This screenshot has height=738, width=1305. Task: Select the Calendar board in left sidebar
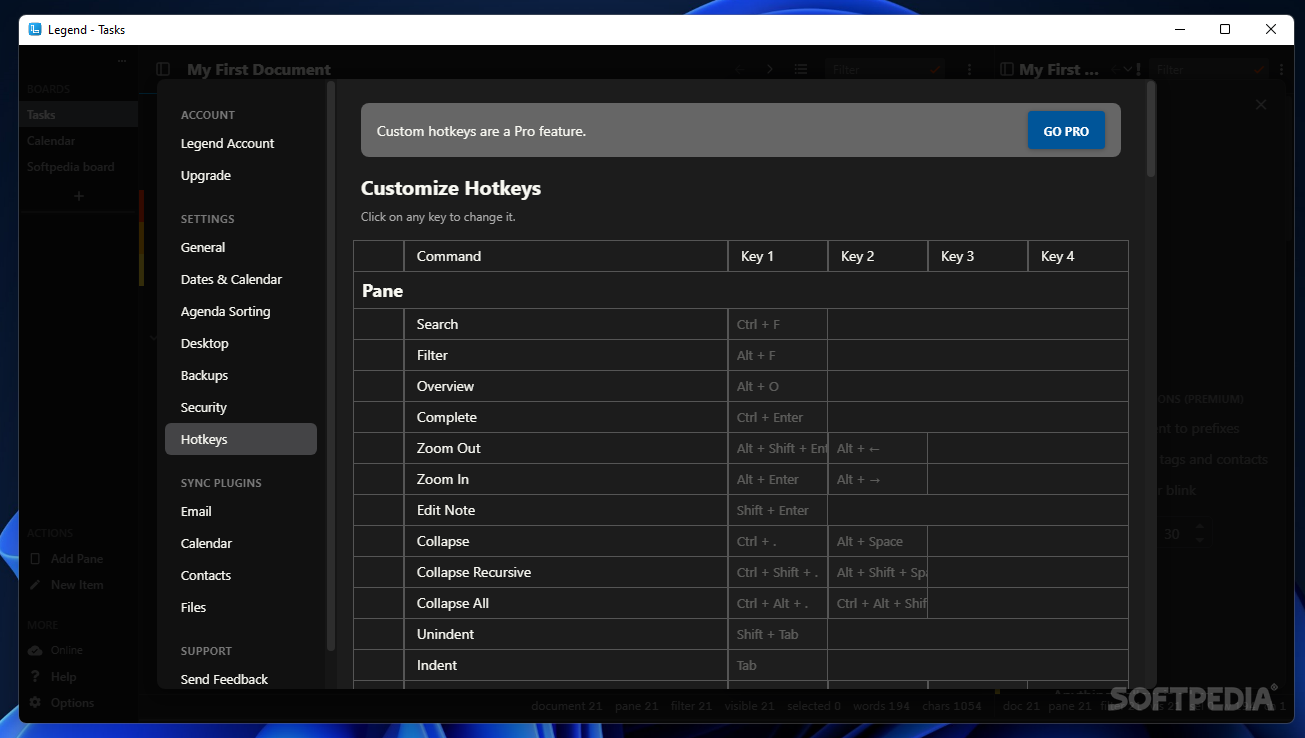pos(78,141)
